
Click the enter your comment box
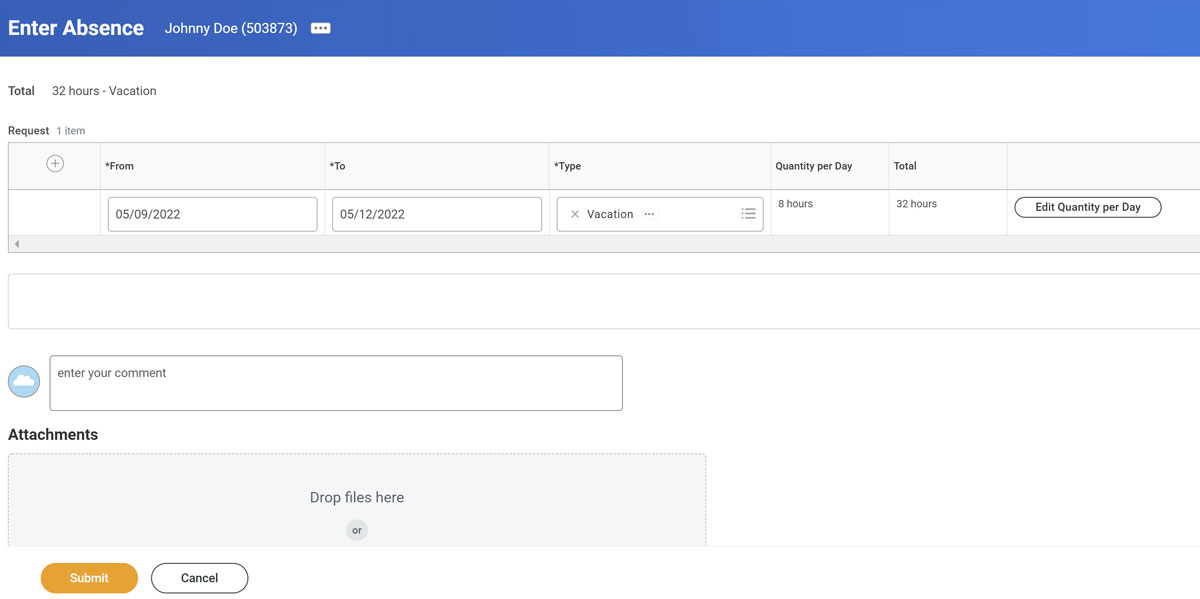(x=336, y=383)
